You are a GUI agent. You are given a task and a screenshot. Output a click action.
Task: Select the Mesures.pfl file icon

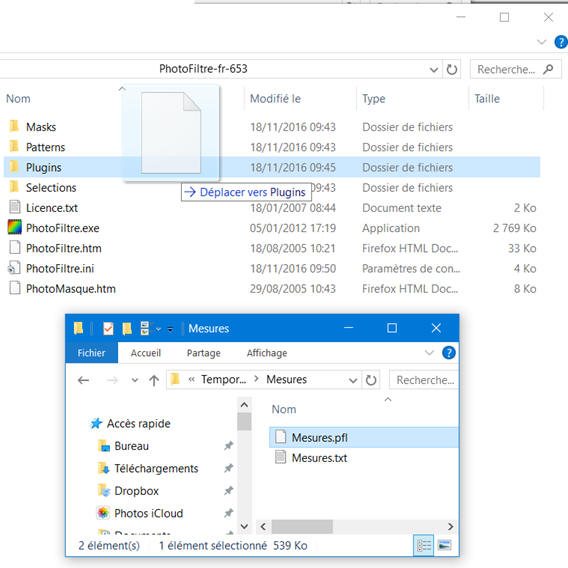[x=280, y=437]
